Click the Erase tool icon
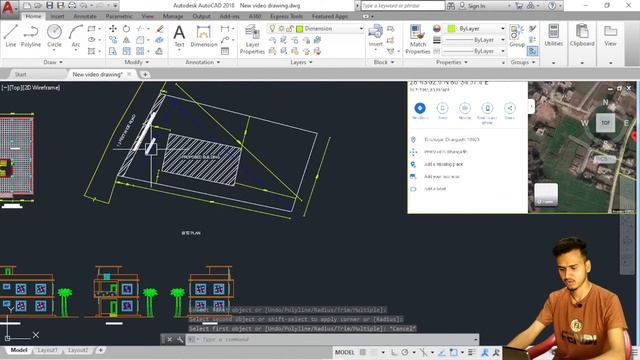Image resolution: width=640 pixels, height=360 pixels. [x=160, y=29]
